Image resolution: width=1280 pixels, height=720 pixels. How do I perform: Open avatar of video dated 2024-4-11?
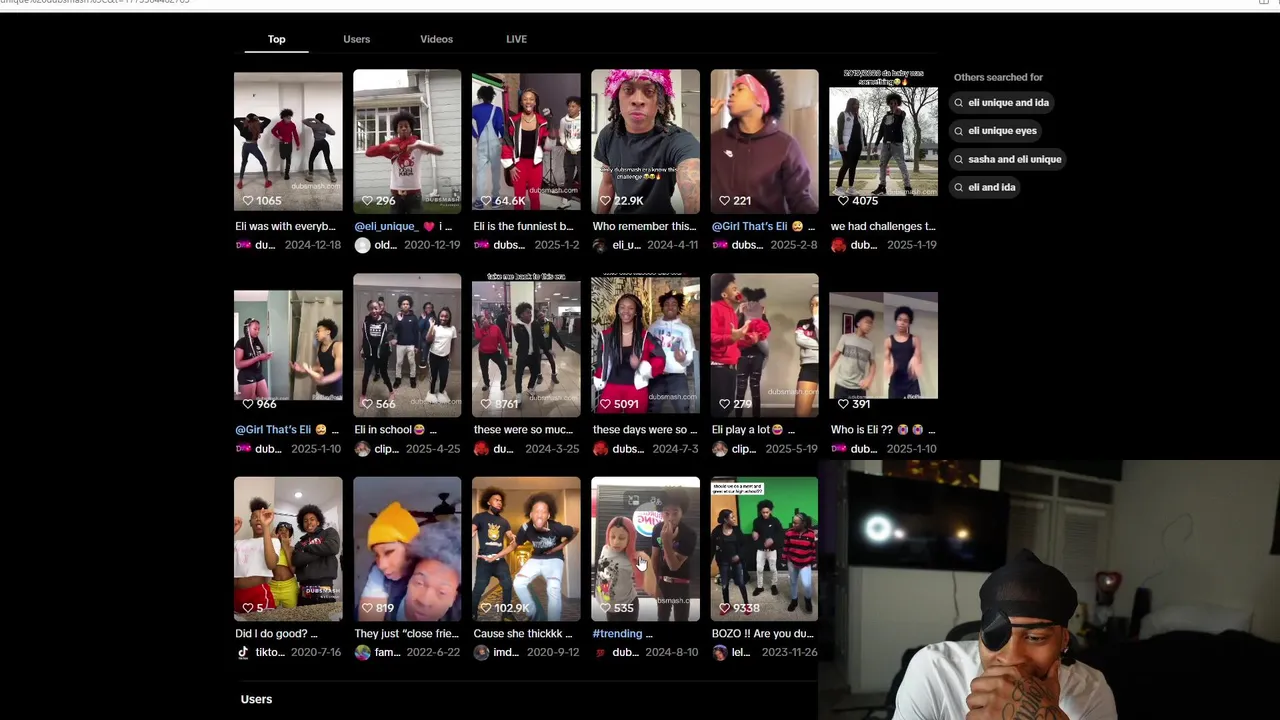(600, 245)
